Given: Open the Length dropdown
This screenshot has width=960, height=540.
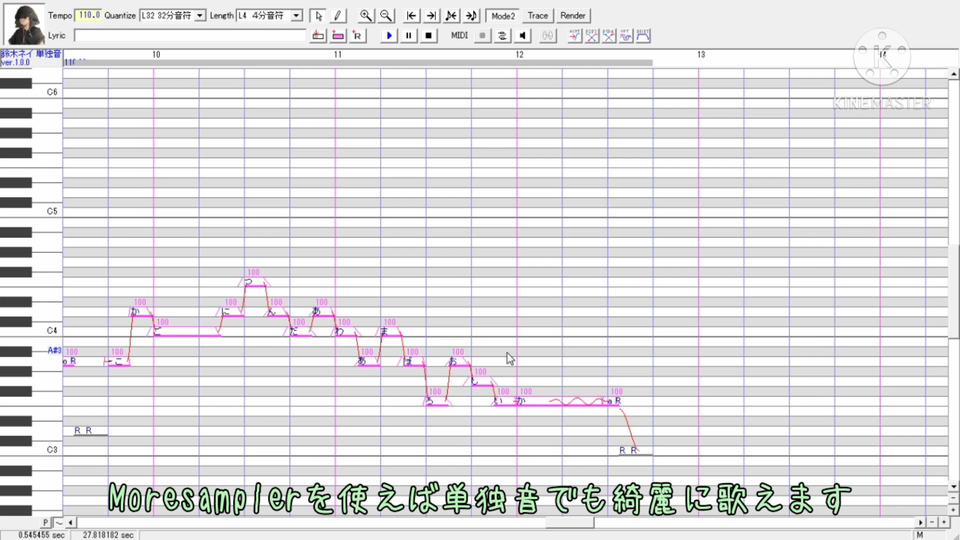Looking at the screenshot, I should click(296, 15).
